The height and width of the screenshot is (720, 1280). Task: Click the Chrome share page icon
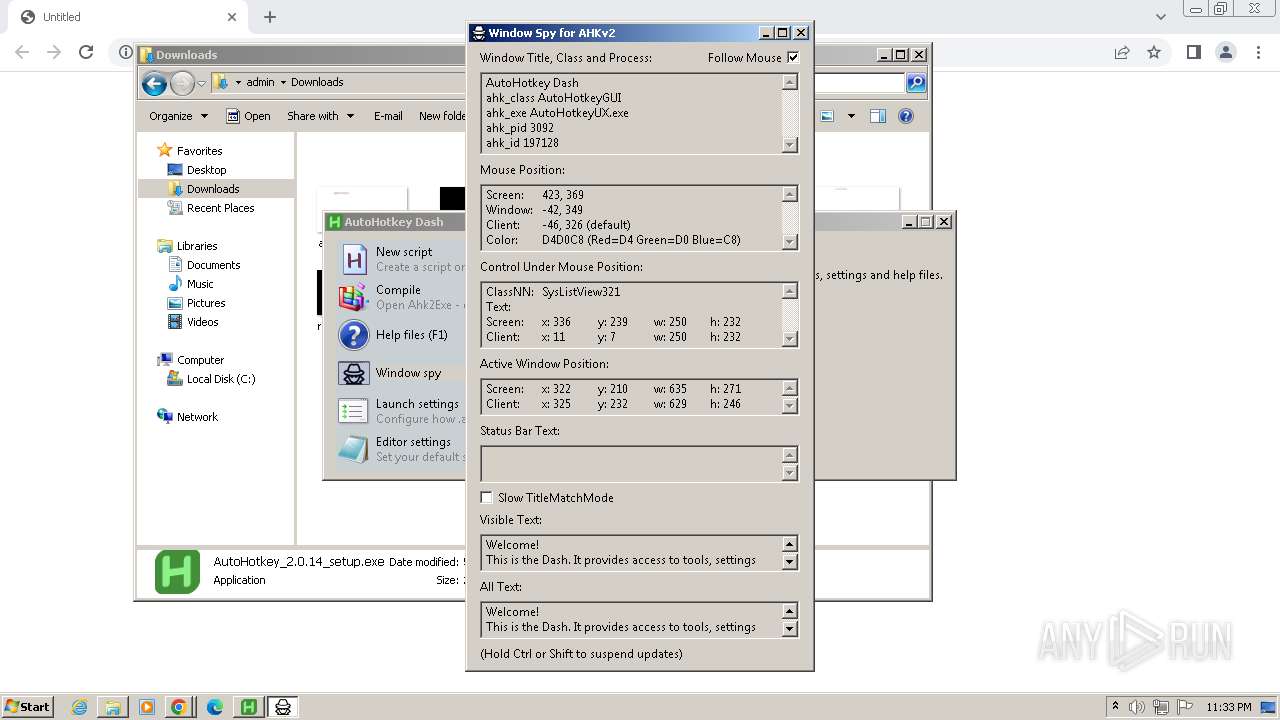pyautogui.click(x=1122, y=52)
